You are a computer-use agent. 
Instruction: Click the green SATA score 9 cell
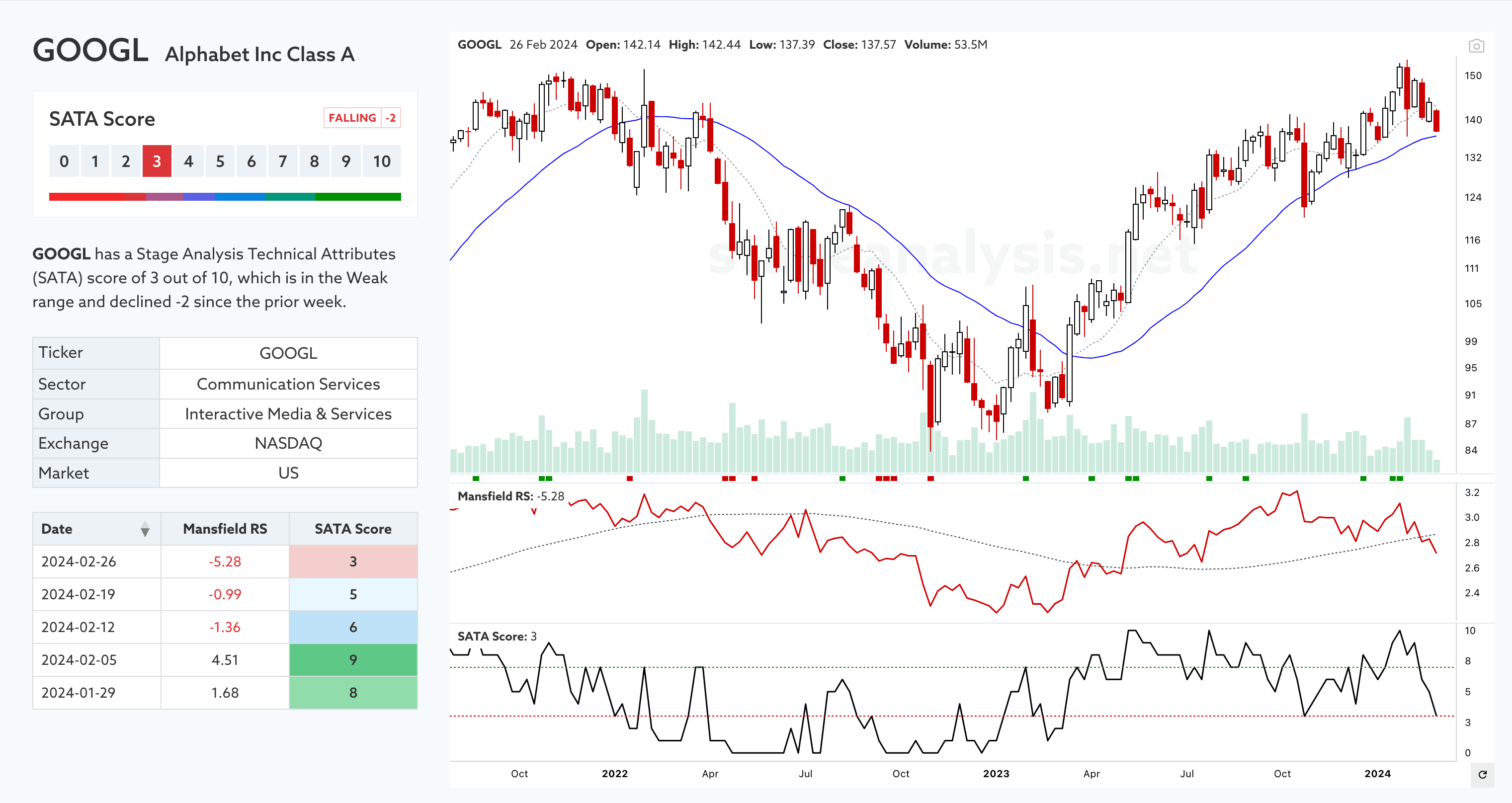pyautogui.click(x=353, y=660)
